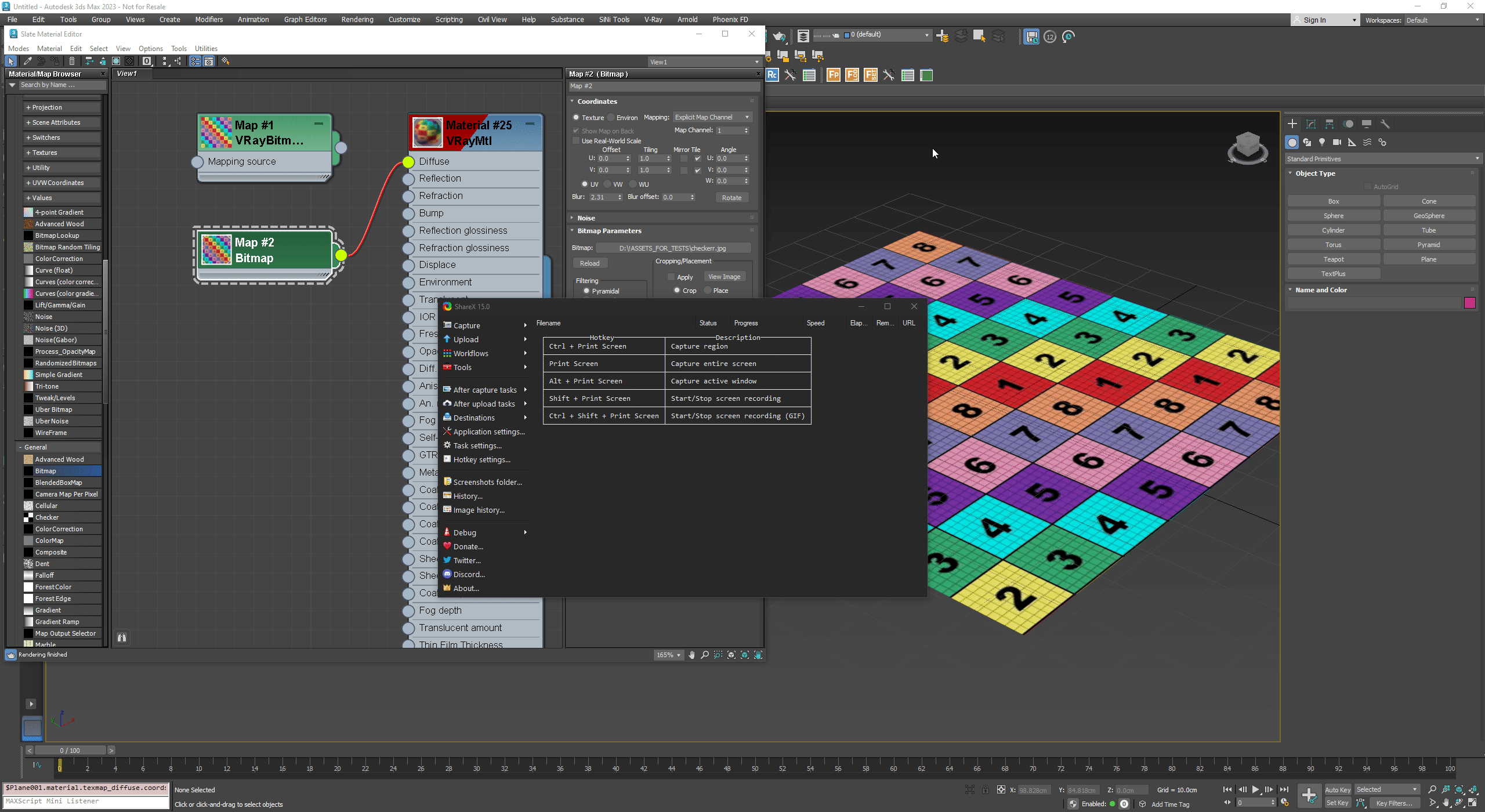Open the Explicit Map Channel mapping dropdown
The width and height of the screenshot is (1485, 812).
pos(712,117)
